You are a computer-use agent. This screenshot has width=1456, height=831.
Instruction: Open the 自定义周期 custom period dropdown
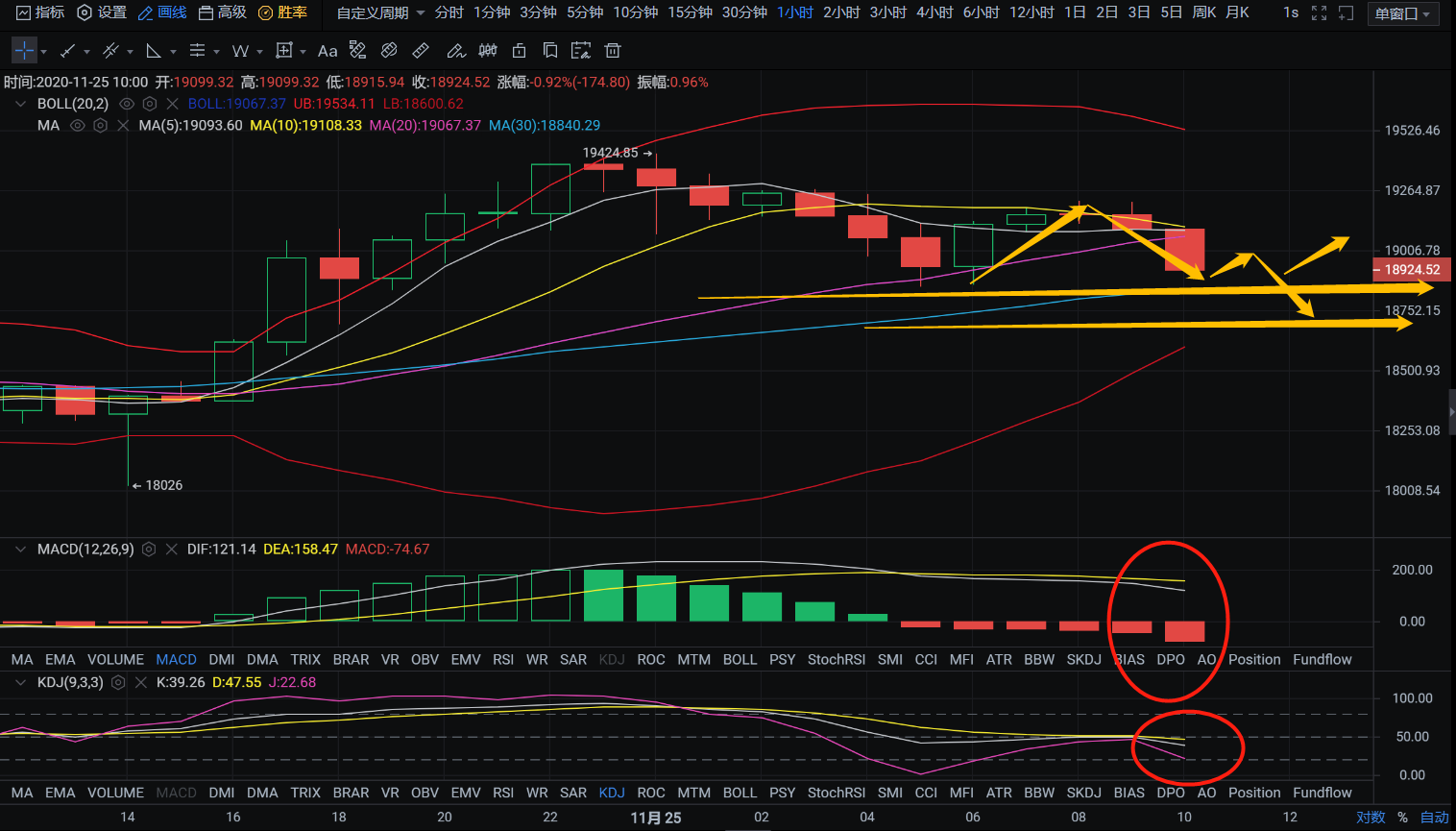click(x=380, y=12)
